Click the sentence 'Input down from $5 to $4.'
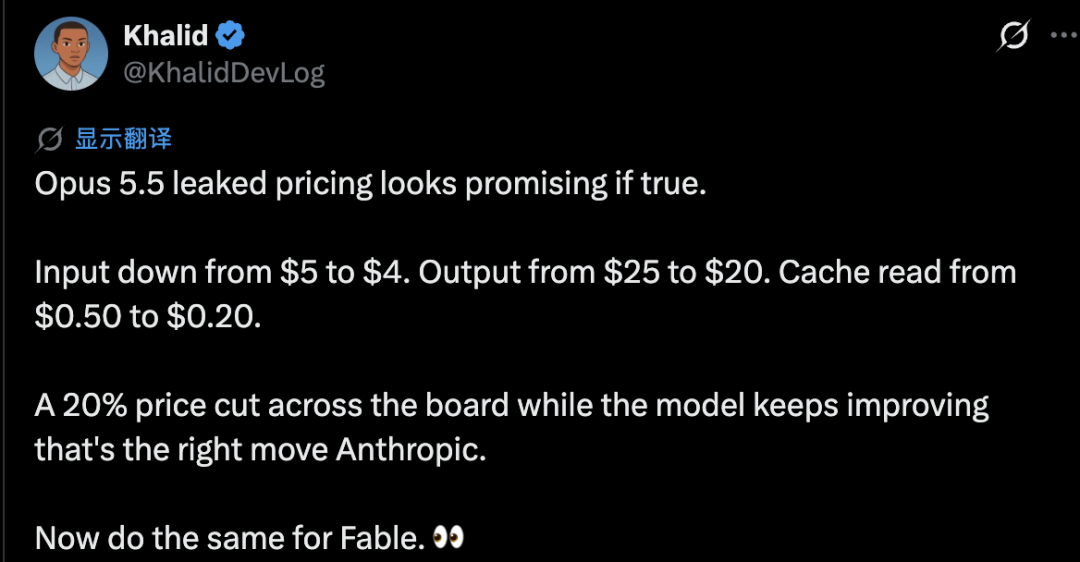This screenshot has height=562, width=1080. point(222,273)
